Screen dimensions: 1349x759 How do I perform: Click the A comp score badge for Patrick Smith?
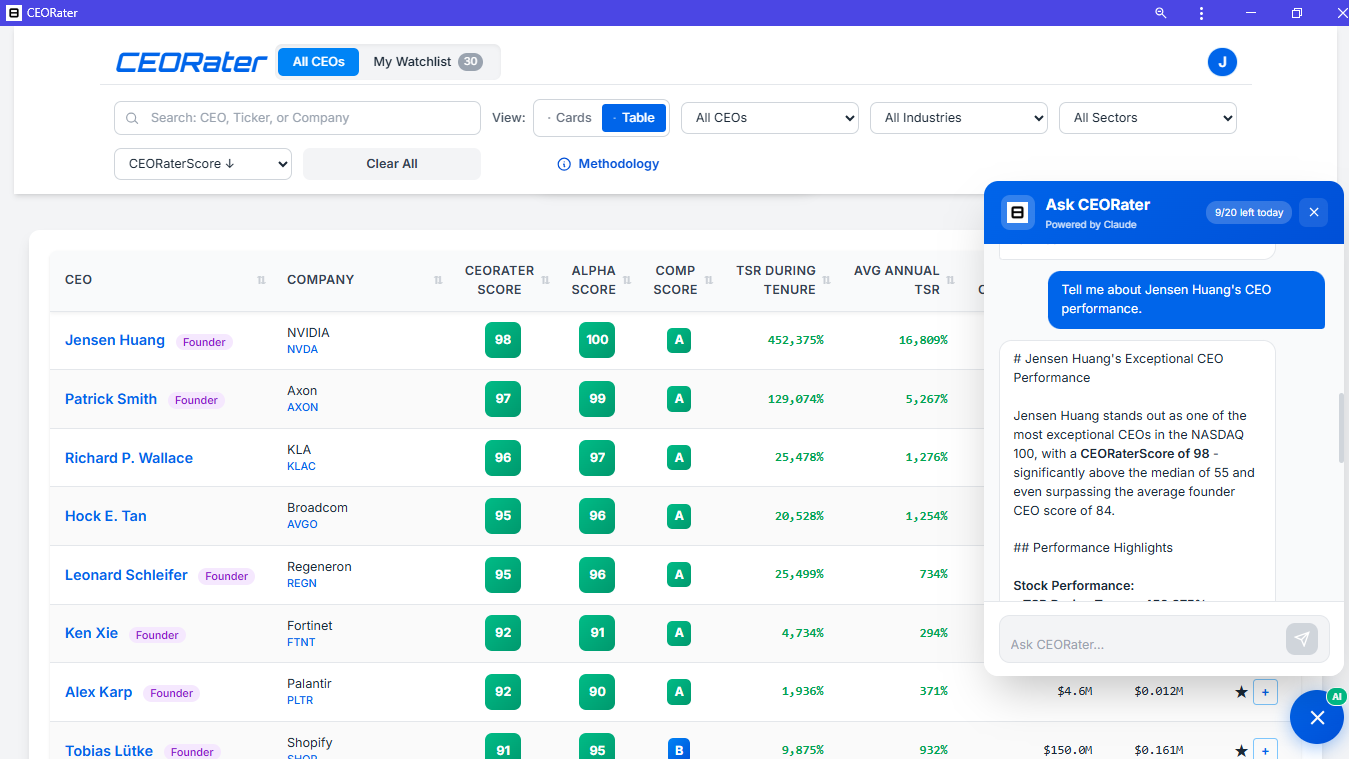679,399
